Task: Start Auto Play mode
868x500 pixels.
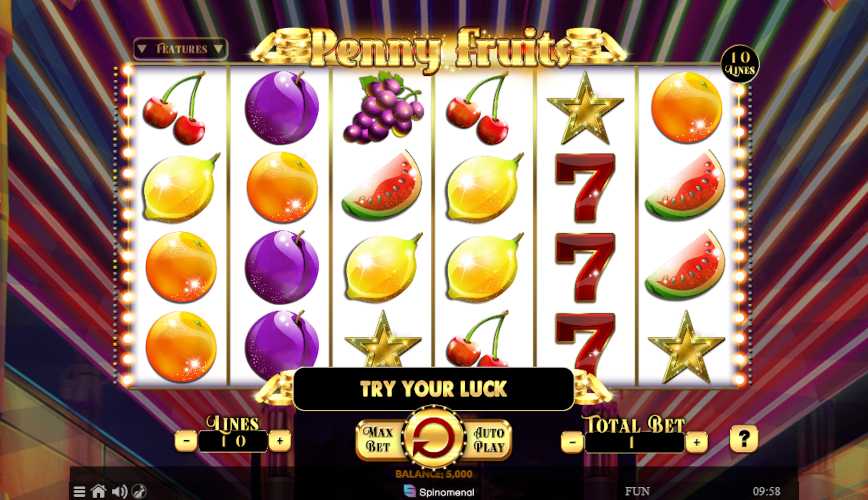Action: 489,439
